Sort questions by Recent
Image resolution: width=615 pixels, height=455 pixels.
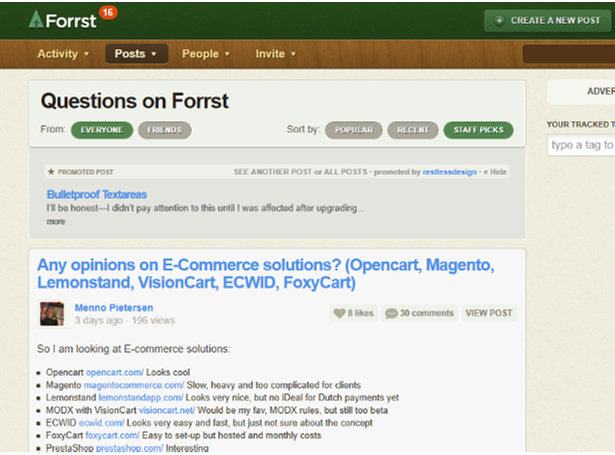point(413,130)
